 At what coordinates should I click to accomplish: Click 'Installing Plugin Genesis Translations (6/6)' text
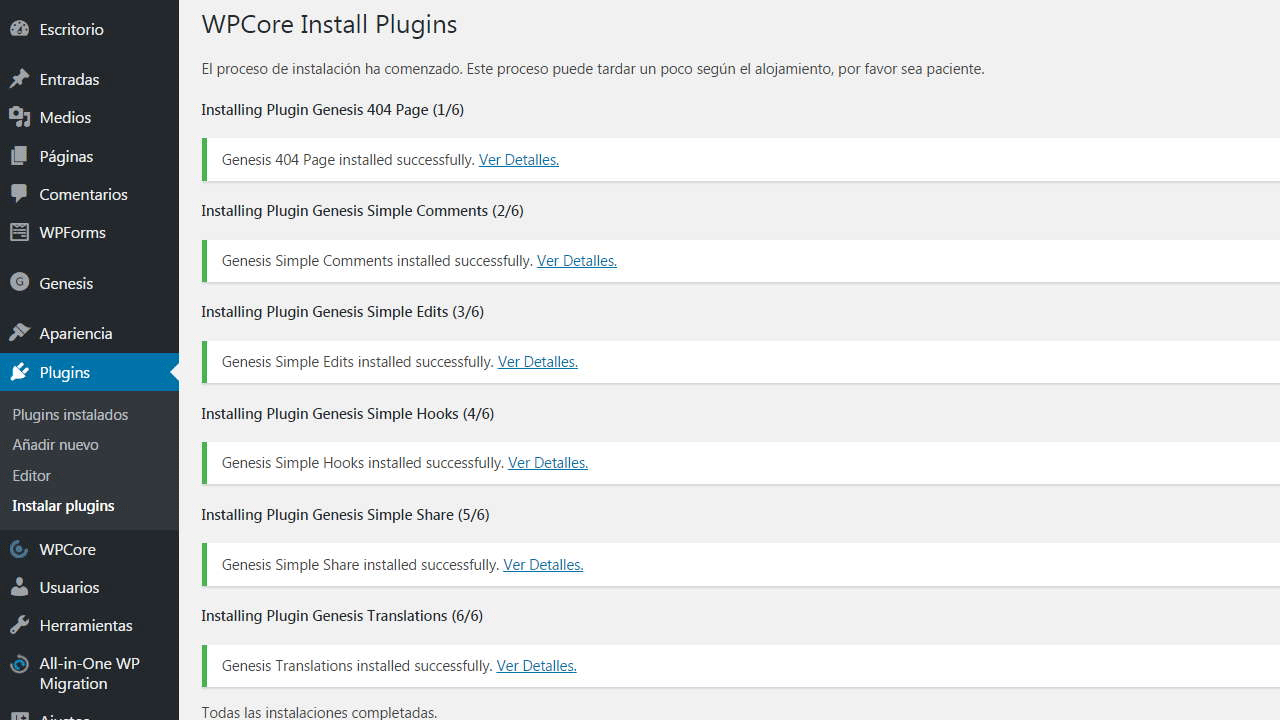tap(342, 616)
